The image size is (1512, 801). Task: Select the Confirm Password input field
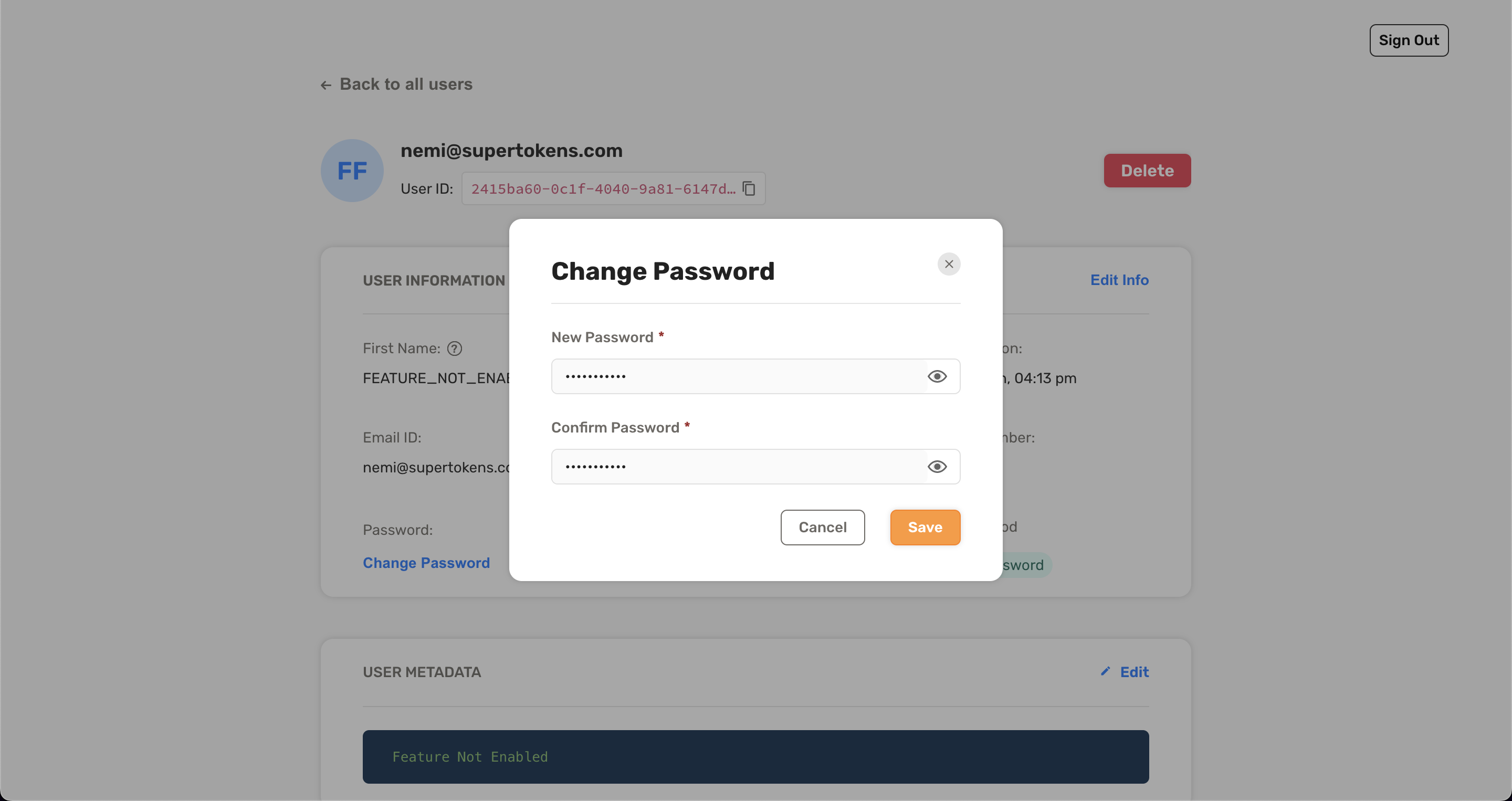tap(755, 466)
